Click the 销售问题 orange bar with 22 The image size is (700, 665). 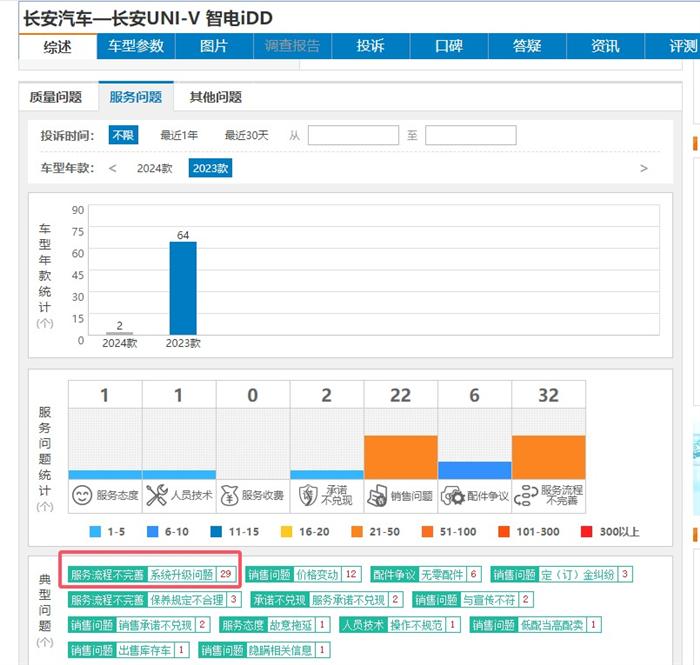[400, 457]
